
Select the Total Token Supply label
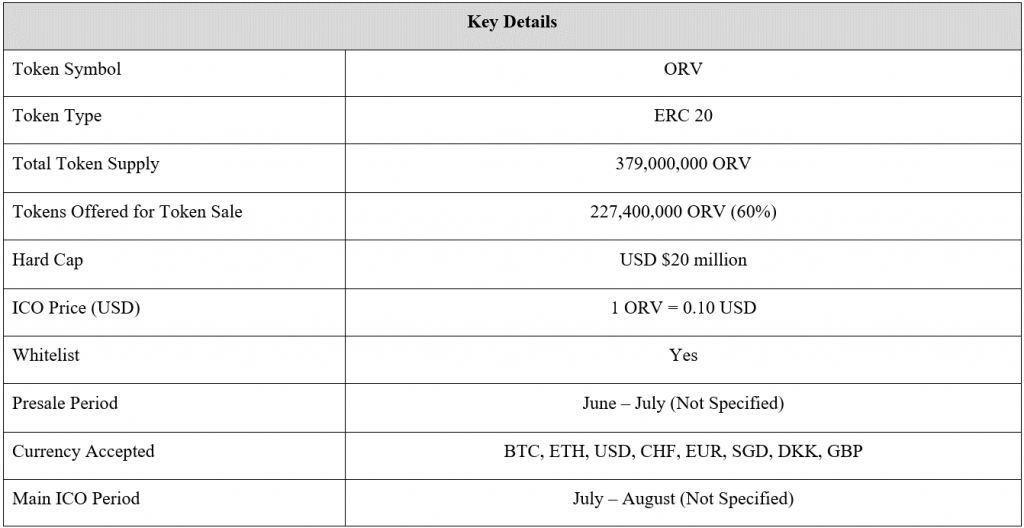pyautogui.click(x=86, y=164)
